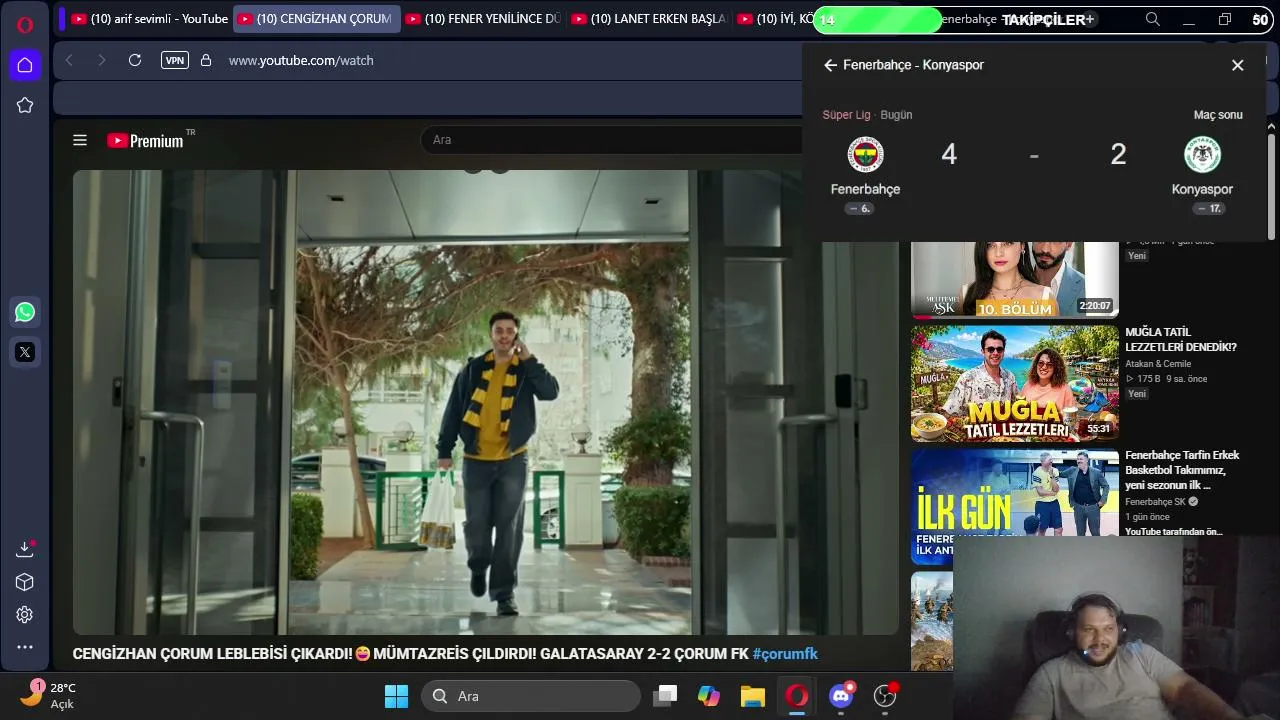Open the #çorumfk hashtag link
The image size is (1280, 720).
coord(785,654)
